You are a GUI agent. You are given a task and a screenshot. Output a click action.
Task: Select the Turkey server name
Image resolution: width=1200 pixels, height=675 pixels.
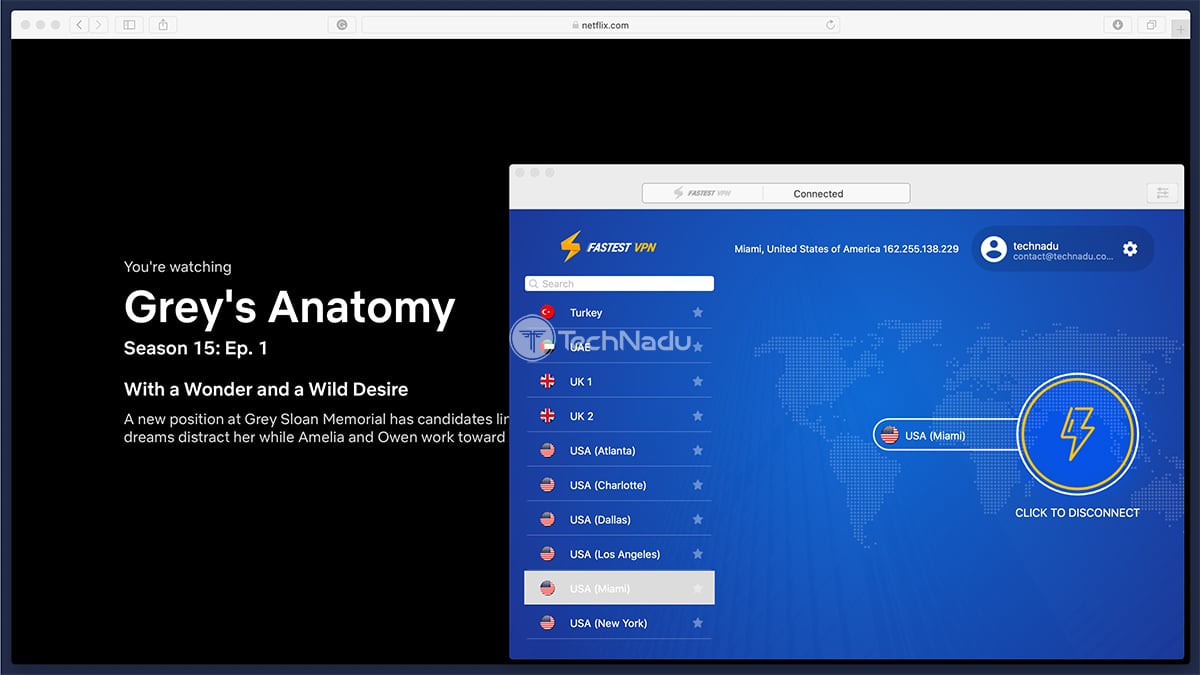coord(586,313)
